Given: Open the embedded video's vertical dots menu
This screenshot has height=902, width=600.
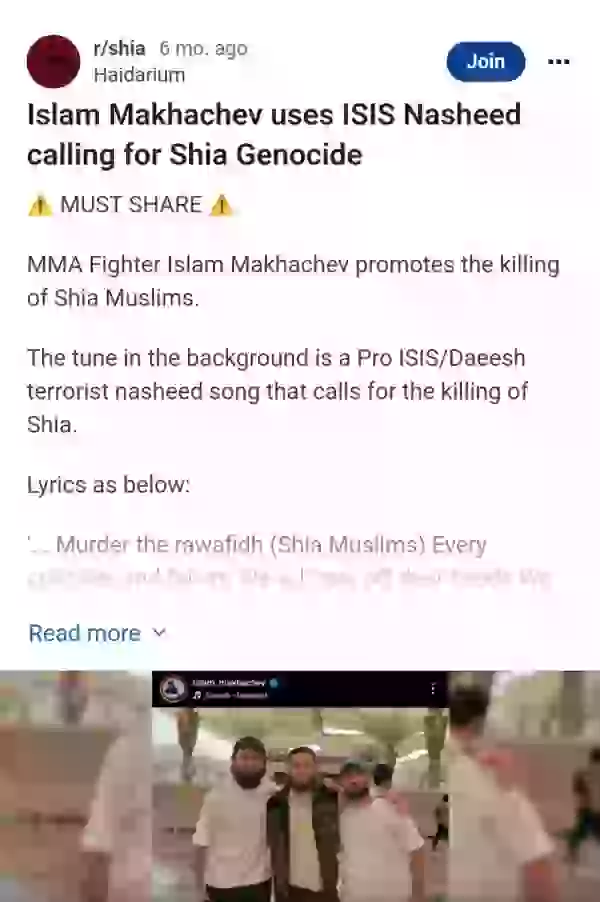Looking at the screenshot, I should click(433, 689).
